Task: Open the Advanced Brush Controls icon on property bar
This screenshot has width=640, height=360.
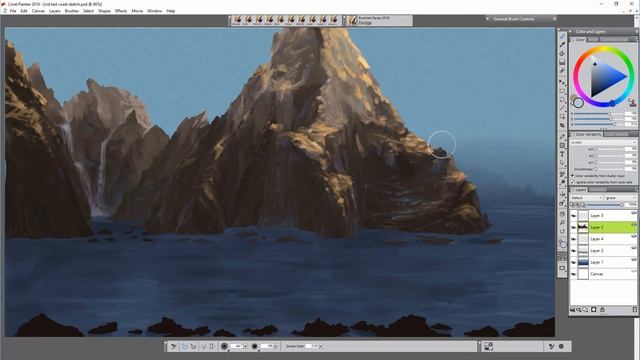Action: (x=551, y=346)
